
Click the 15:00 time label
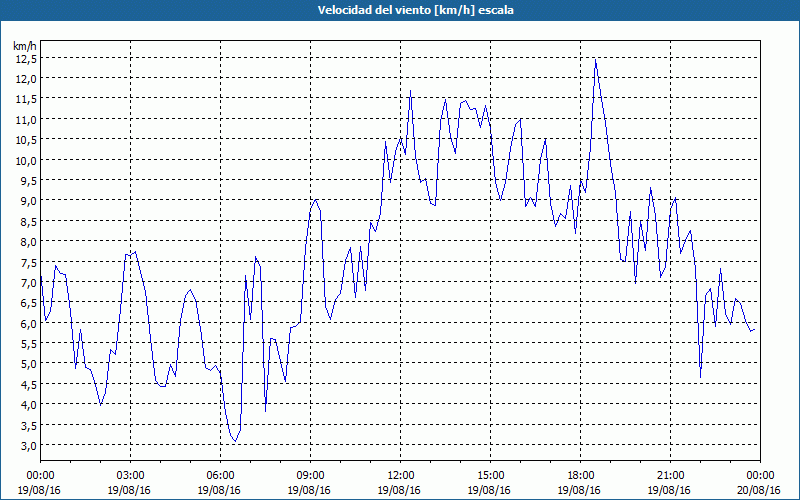pyautogui.click(x=490, y=476)
